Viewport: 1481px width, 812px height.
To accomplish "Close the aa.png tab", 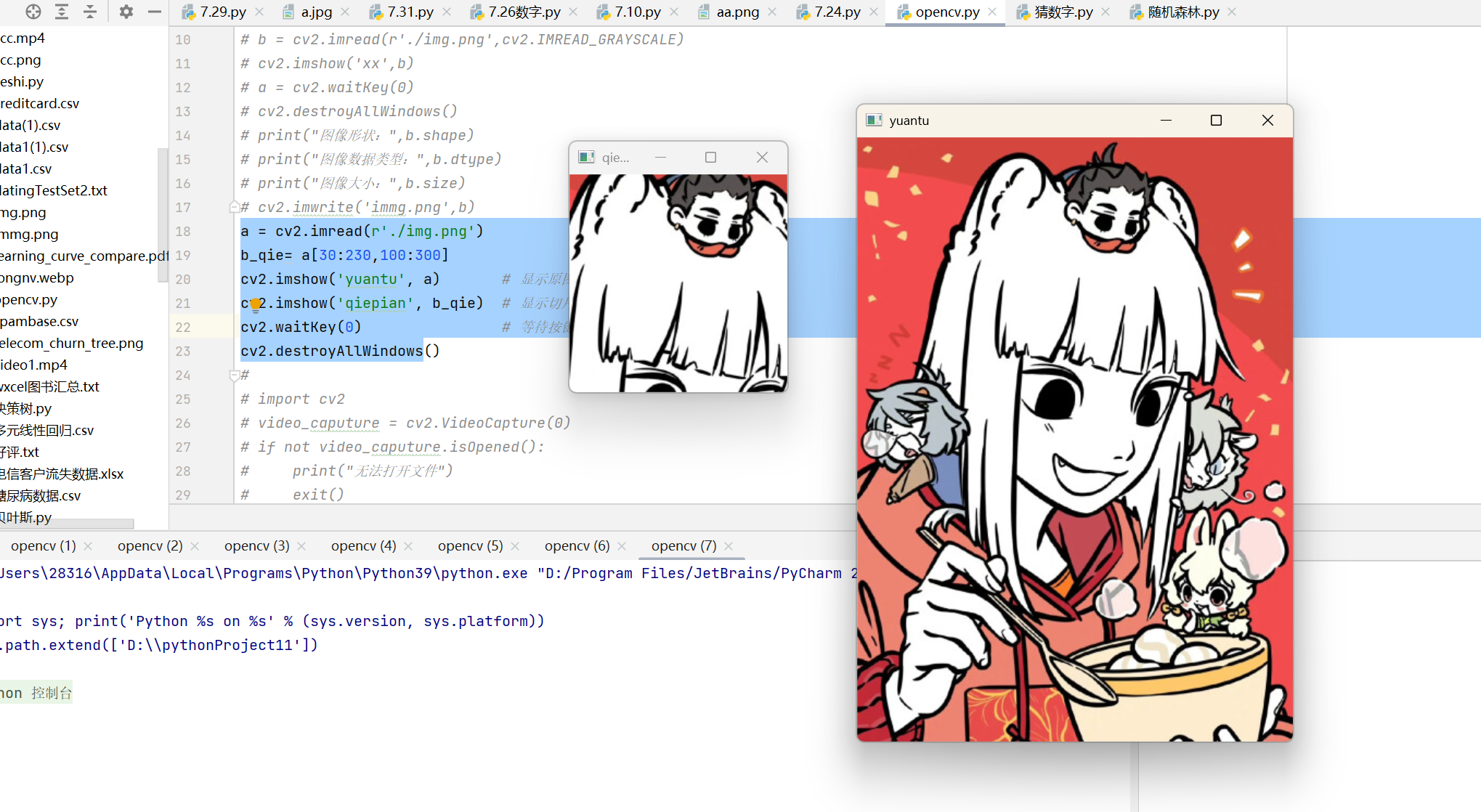I will 772,12.
